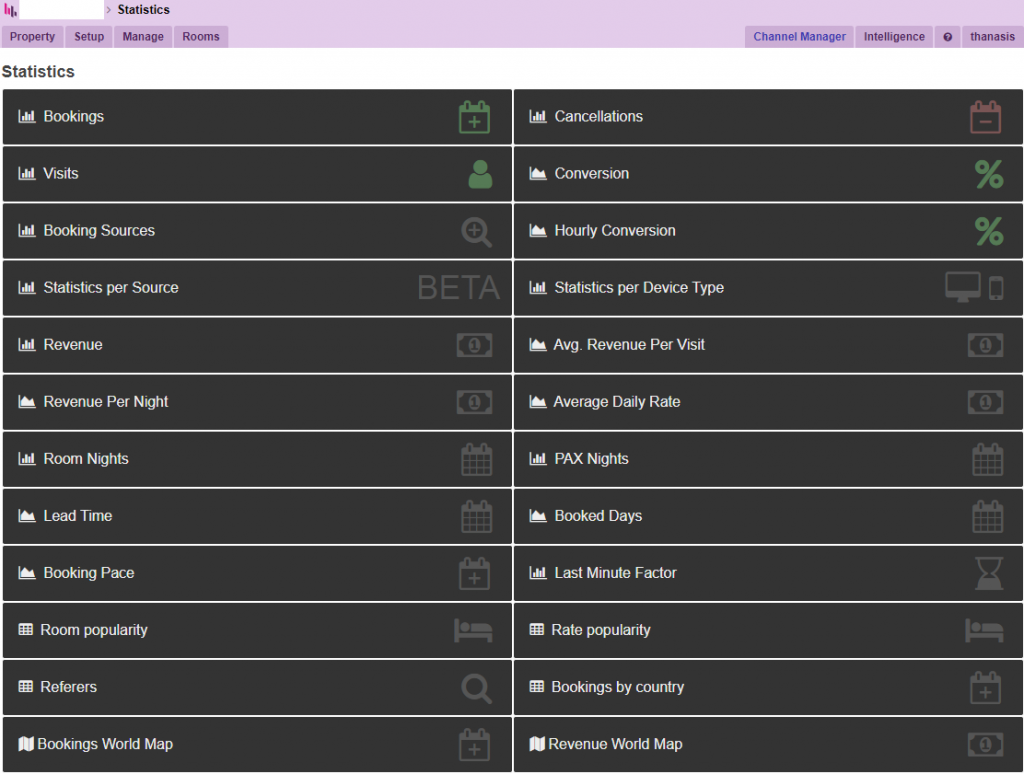
Task: Click the green person icon for Visits
Action: pos(480,174)
